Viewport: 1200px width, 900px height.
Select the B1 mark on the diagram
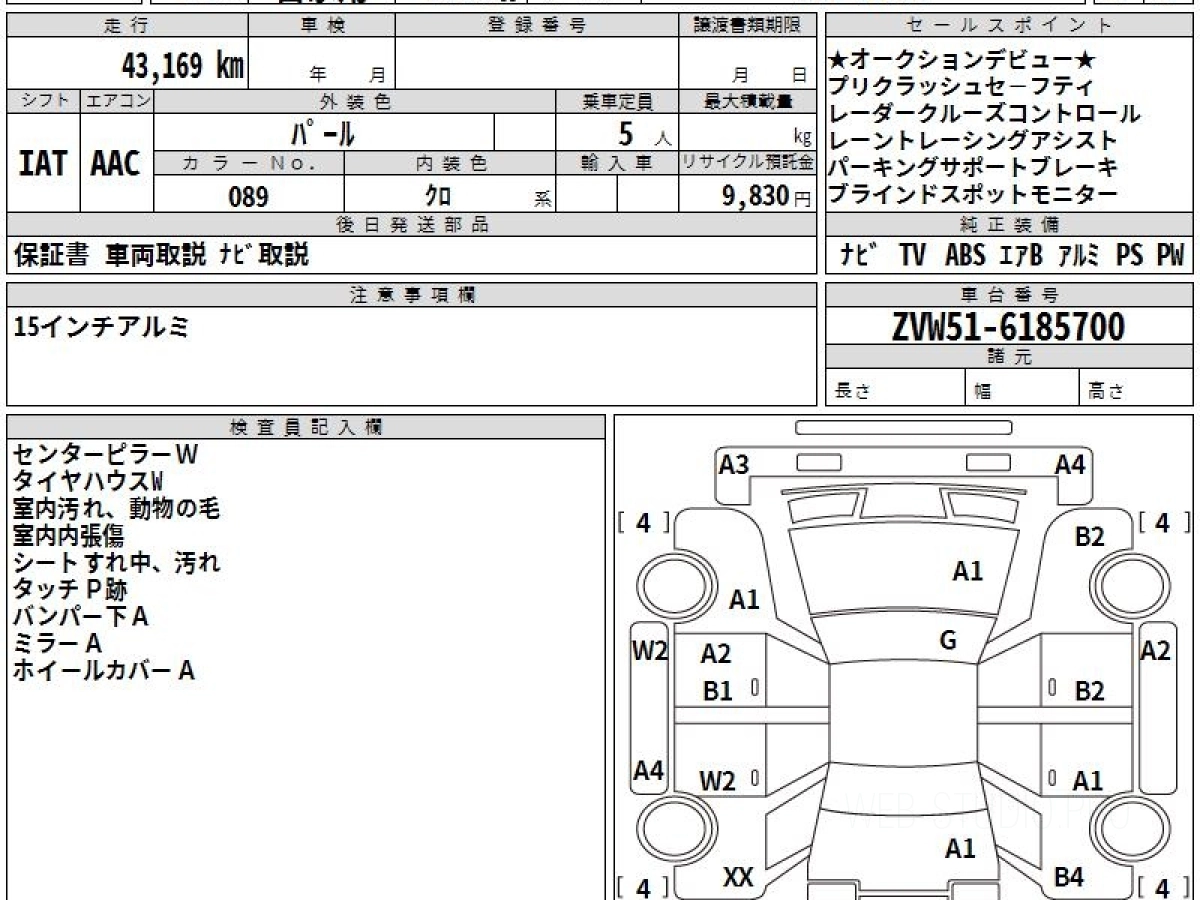tap(717, 691)
